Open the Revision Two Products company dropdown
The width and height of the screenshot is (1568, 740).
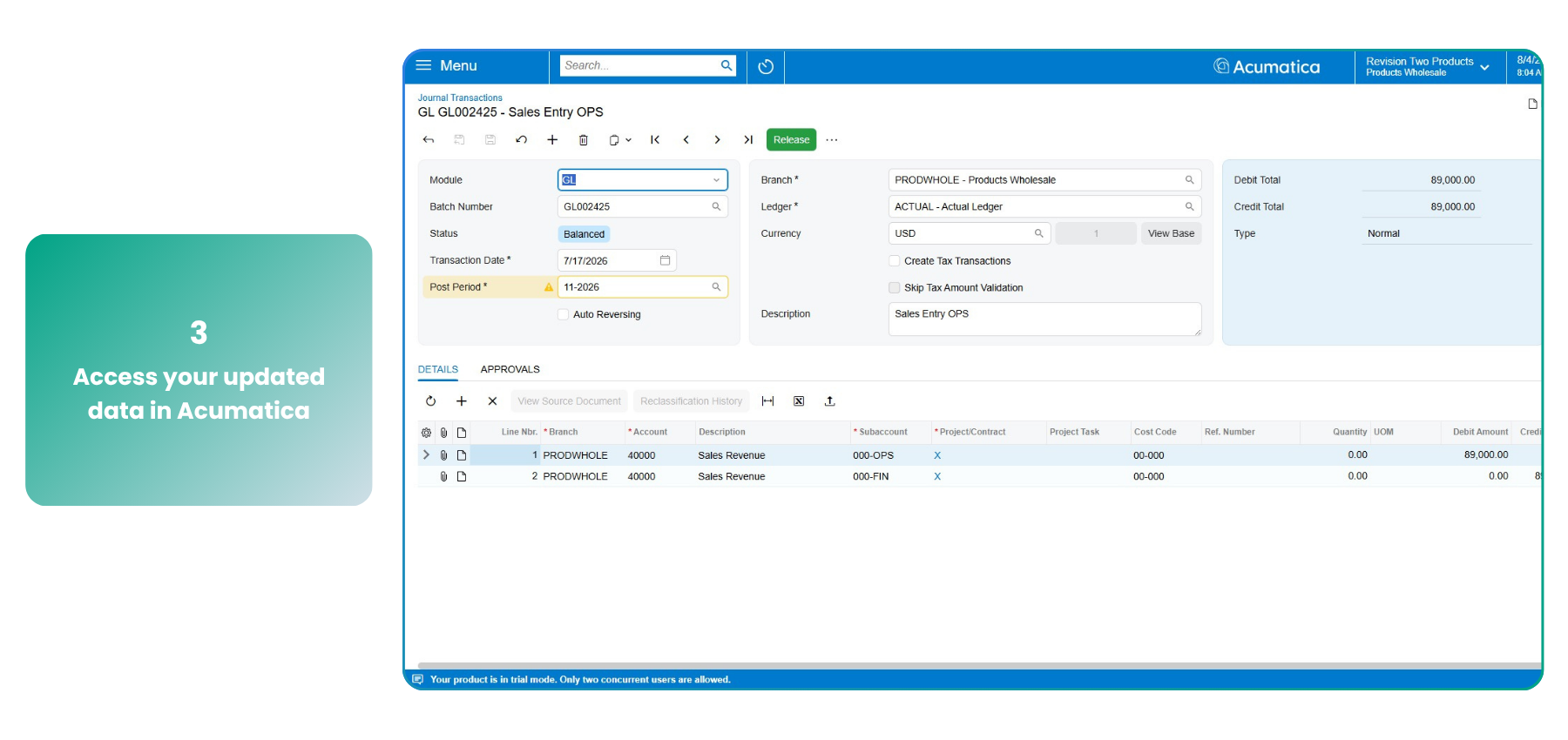(1428, 66)
